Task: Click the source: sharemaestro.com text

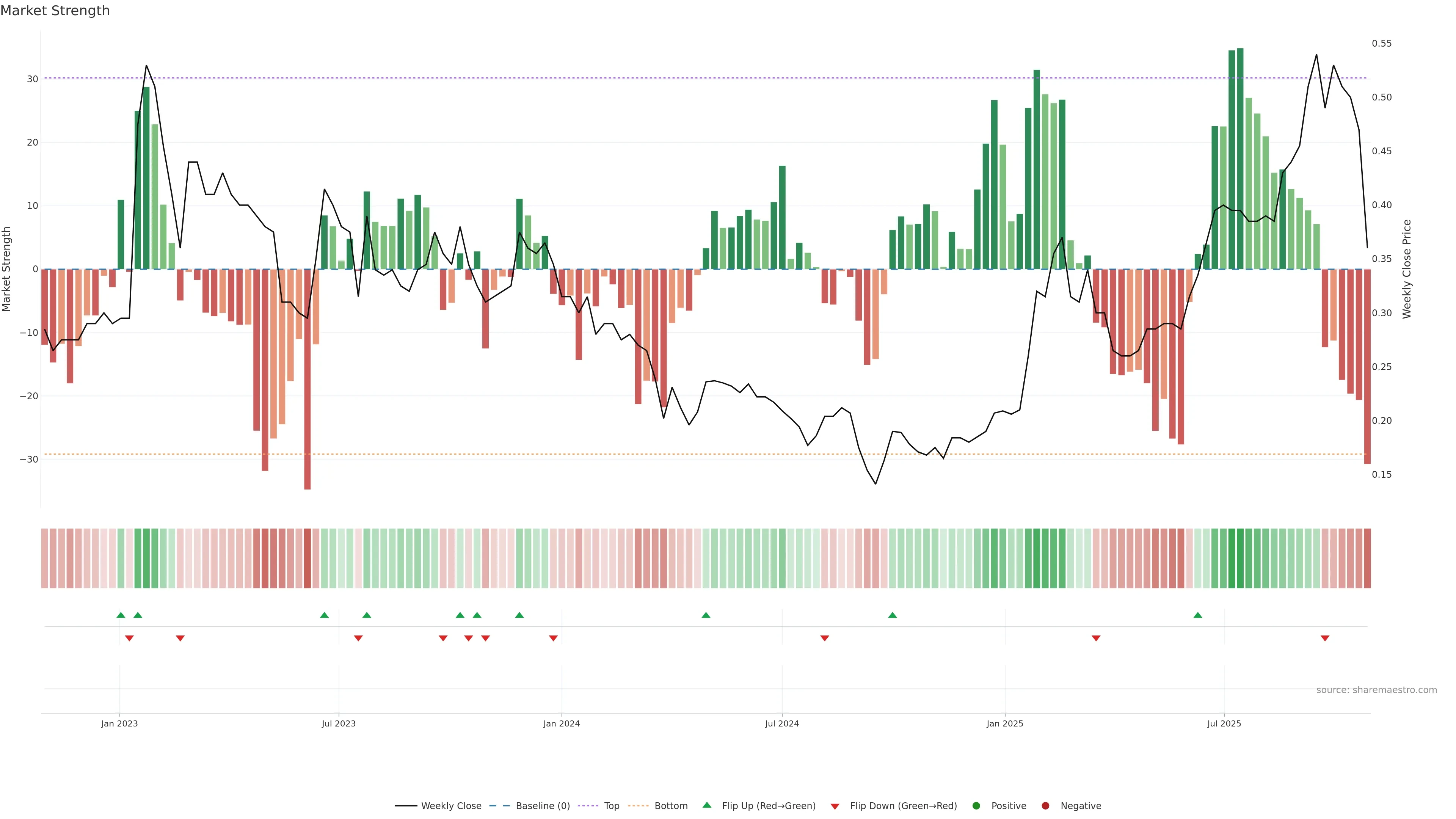Action: click(x=1376, y=690)
